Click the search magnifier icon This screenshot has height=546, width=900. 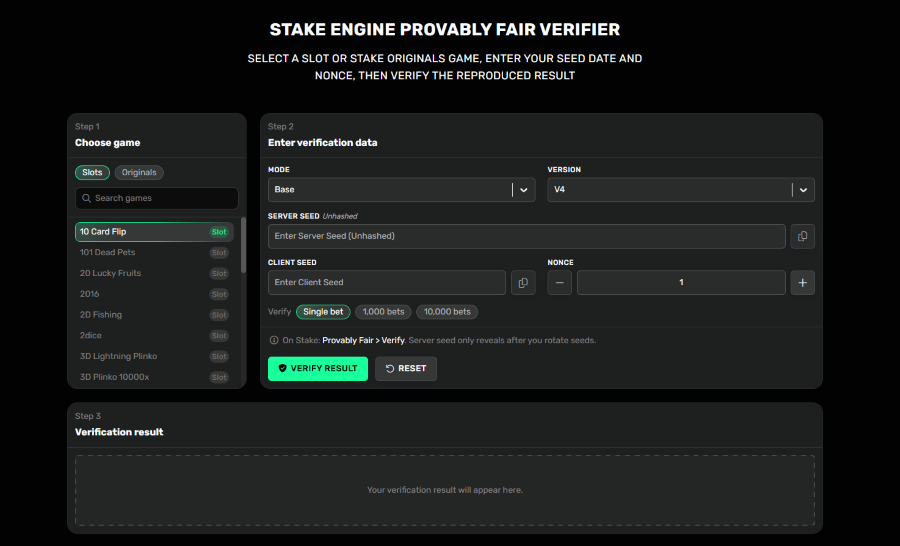87,198
